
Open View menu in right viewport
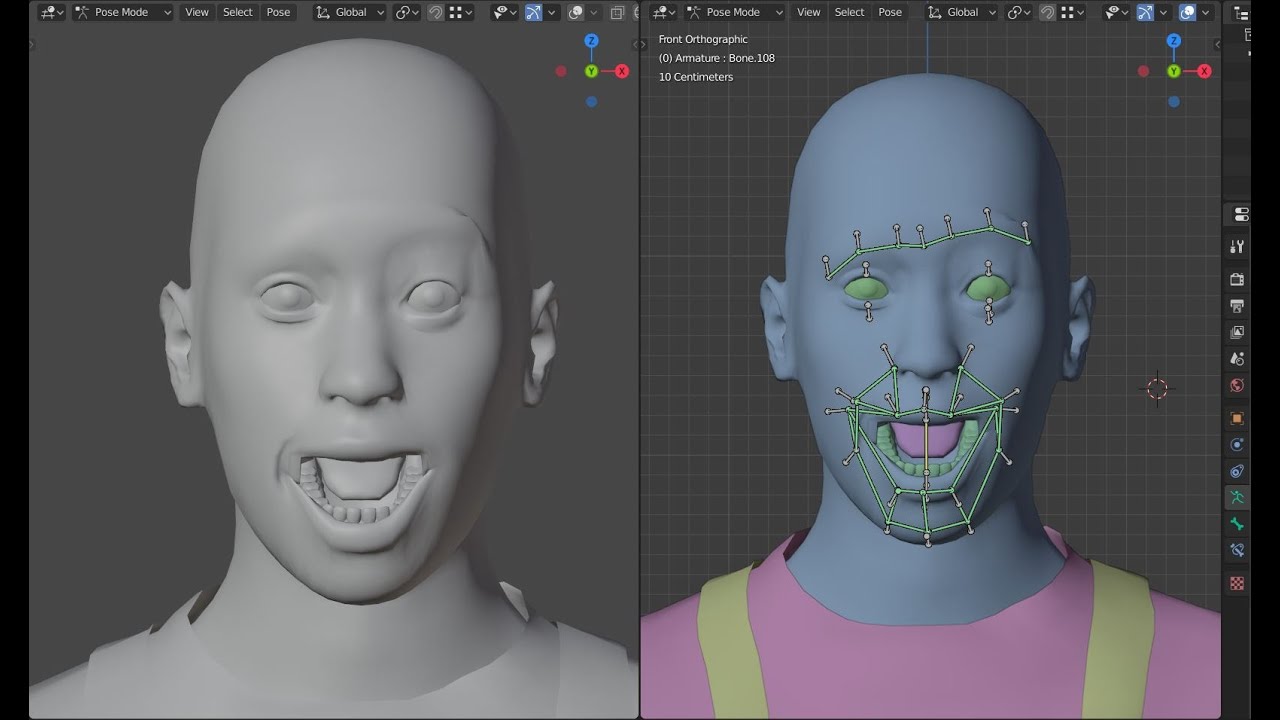point(809,12)
